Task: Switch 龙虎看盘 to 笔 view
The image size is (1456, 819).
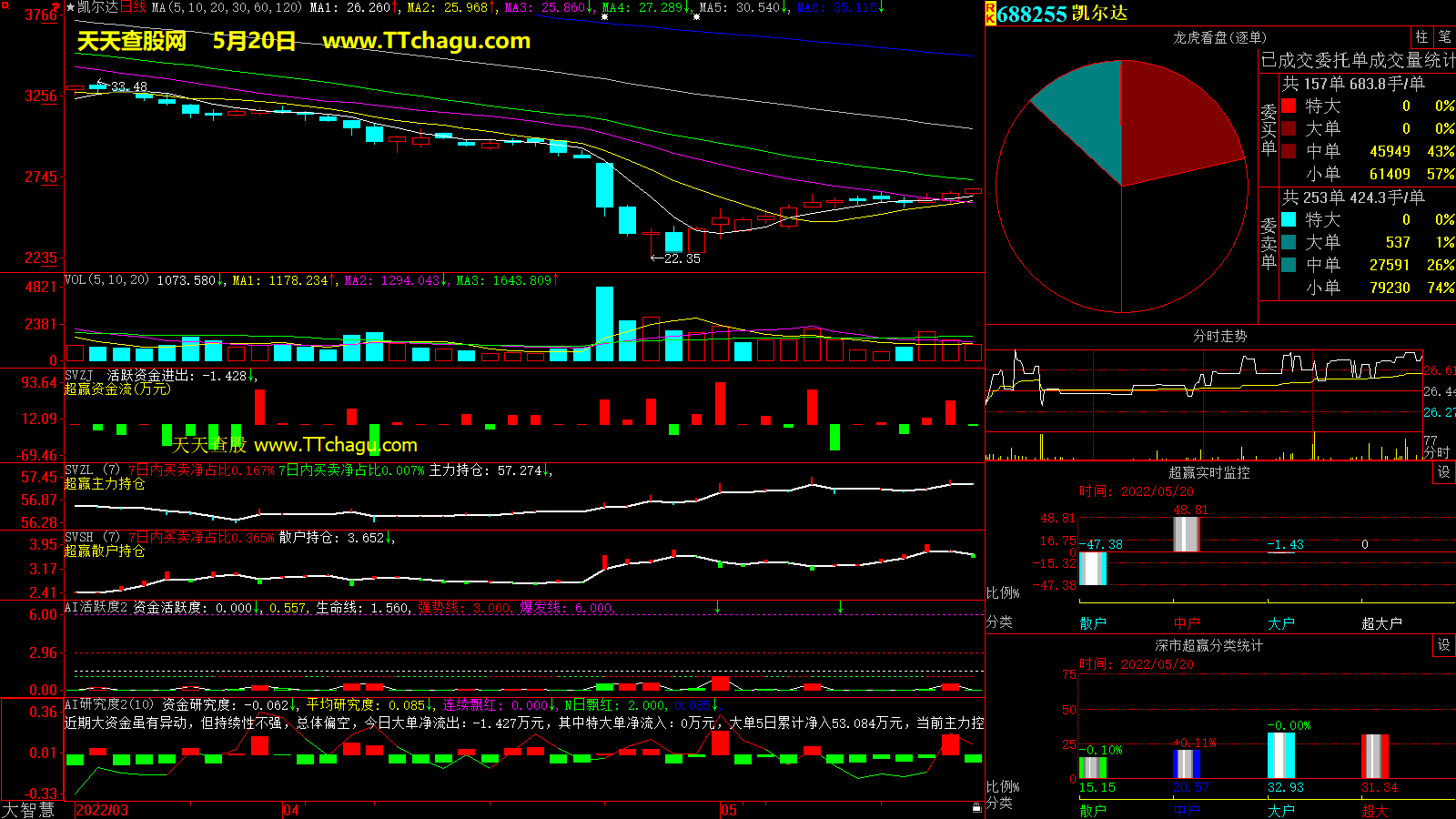Action: 1444,37
